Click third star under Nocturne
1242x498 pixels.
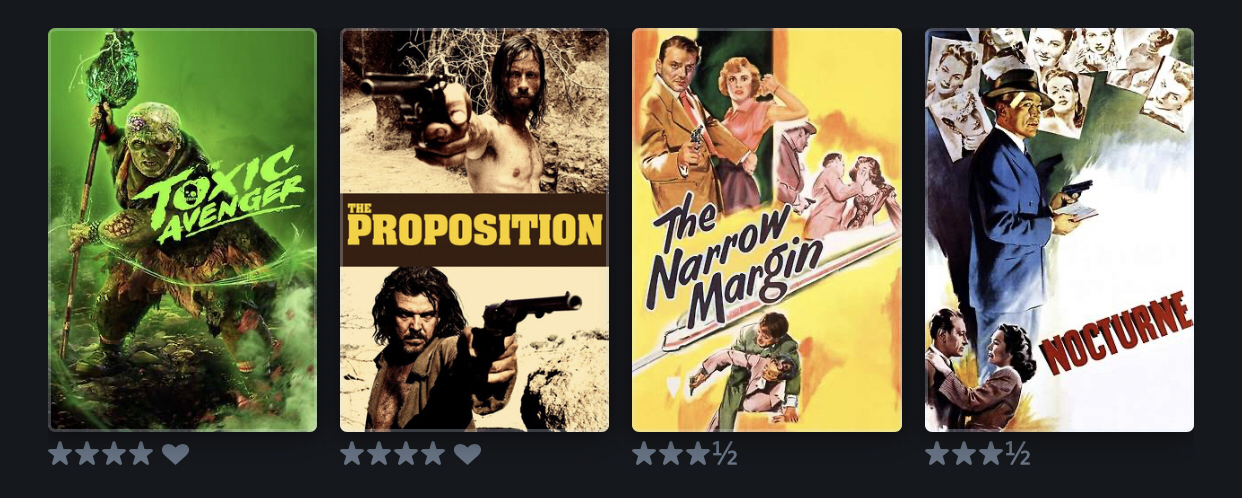(x=991, y=454)
